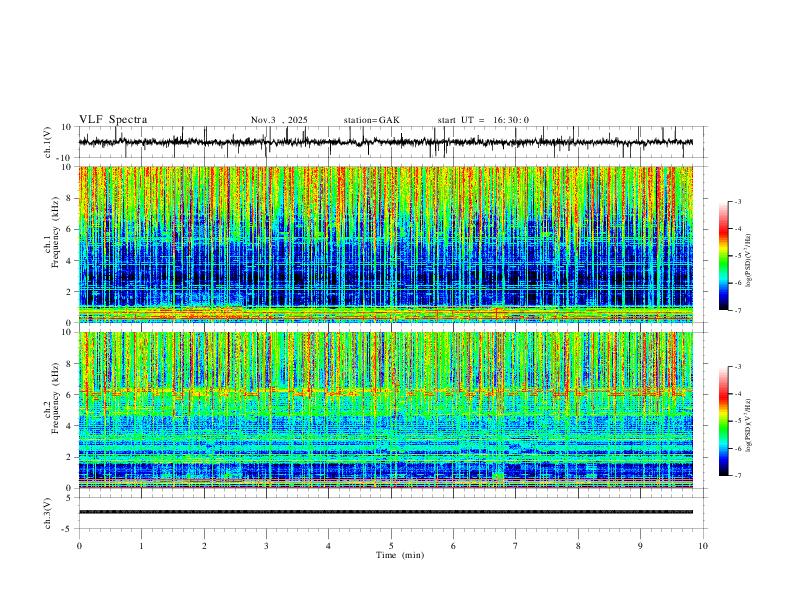Screen dimensions: 792x612
Task: Click the 'station=GAK' label
Action: [372, 120]
